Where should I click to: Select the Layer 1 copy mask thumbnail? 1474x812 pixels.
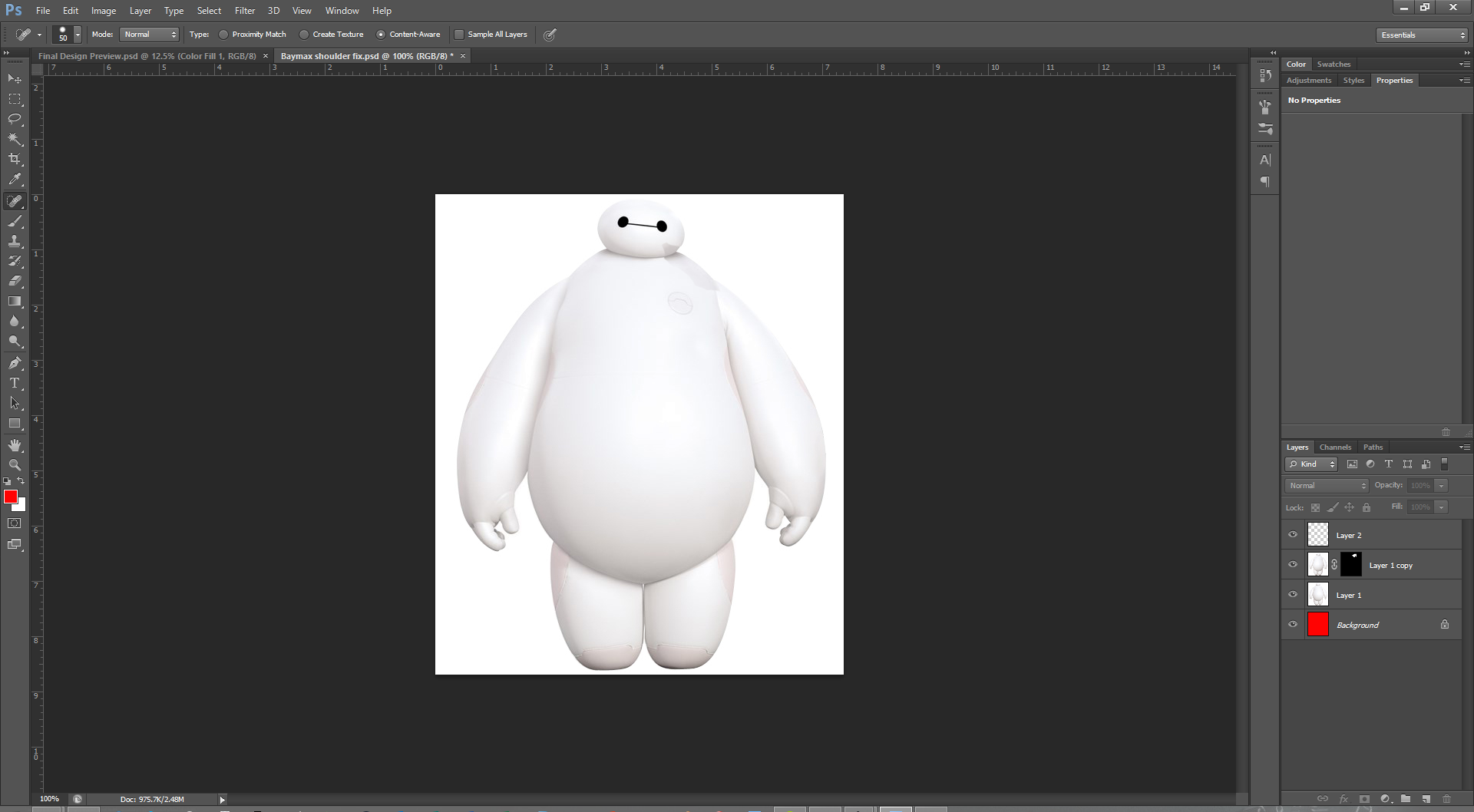[1351, 565]
